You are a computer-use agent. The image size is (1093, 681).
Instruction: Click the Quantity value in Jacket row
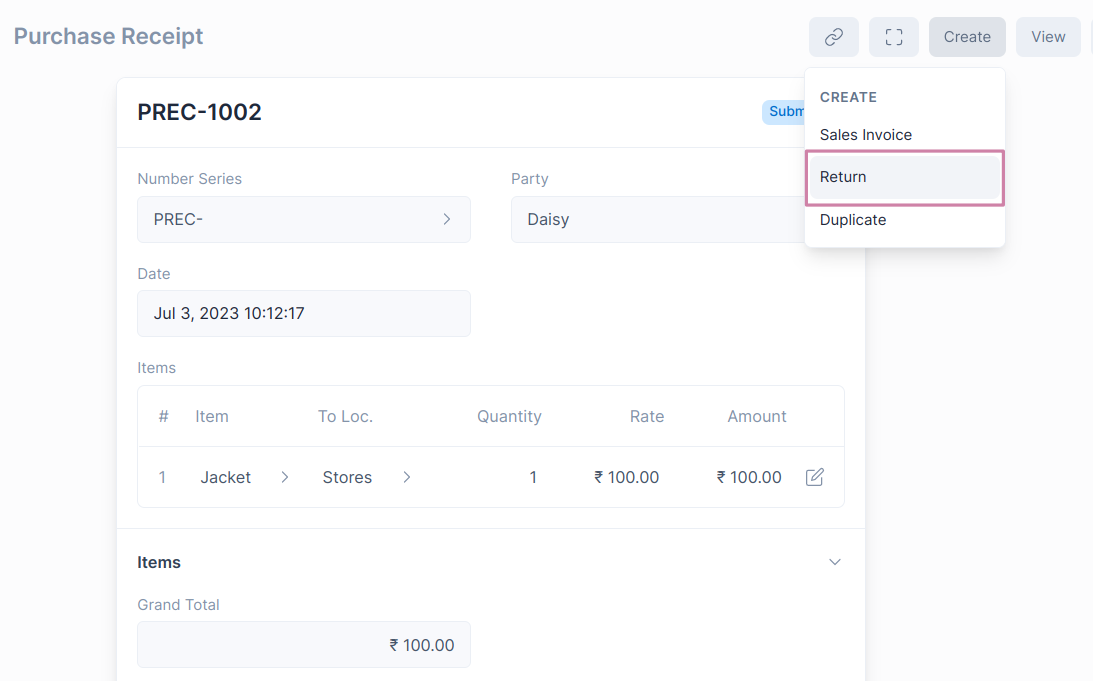point(532,477)
